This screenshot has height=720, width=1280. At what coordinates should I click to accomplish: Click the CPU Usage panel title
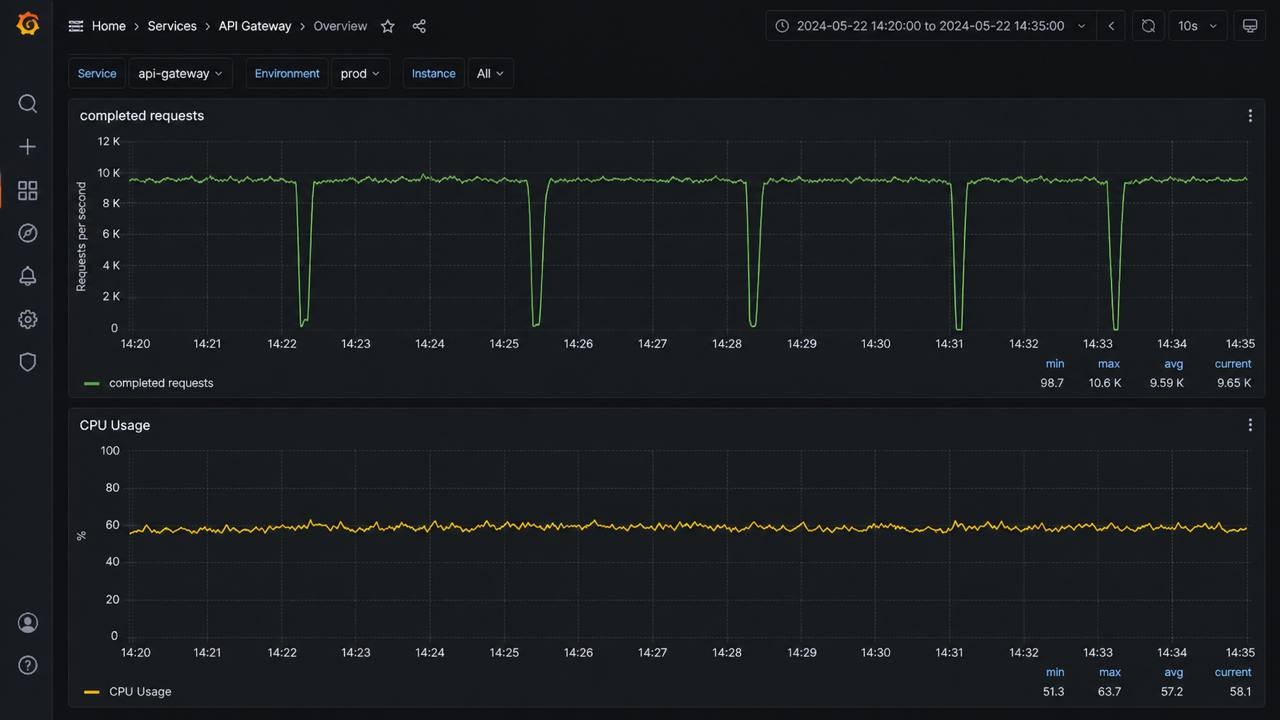[x=115, y=425]
